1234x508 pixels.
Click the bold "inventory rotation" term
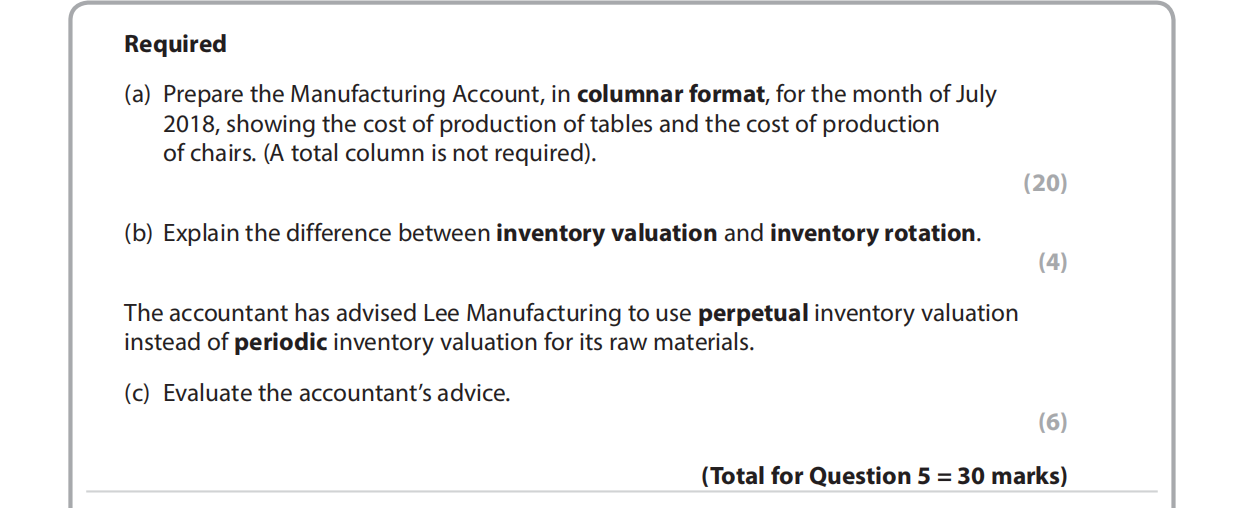(x=872, y=234)
